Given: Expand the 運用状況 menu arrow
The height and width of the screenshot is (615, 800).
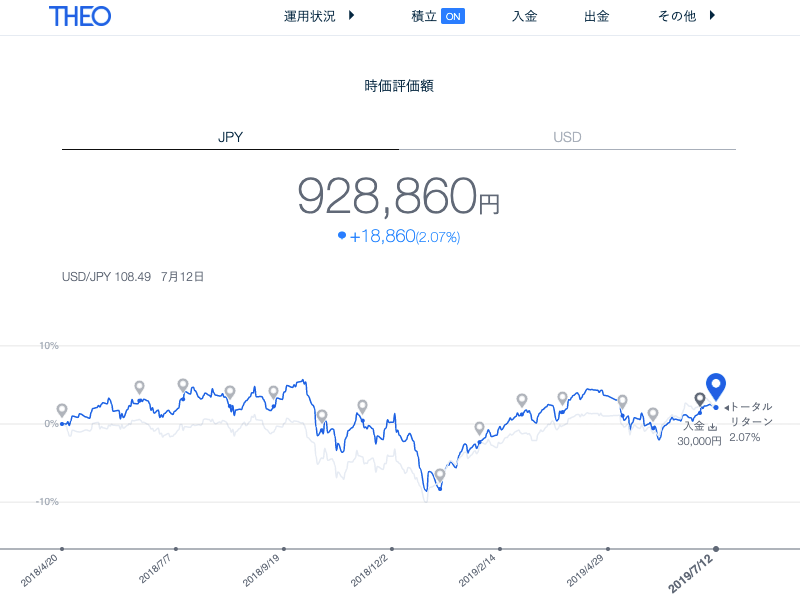Looking at the screenshot, I should tap(351, 16).
